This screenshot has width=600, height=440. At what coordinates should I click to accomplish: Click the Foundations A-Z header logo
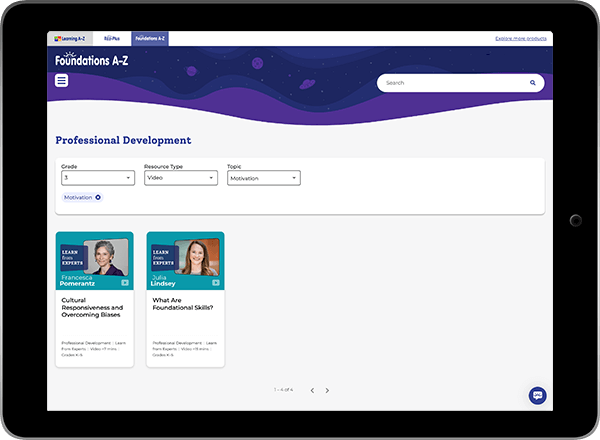pyautogui.click(x=91, y=59)
